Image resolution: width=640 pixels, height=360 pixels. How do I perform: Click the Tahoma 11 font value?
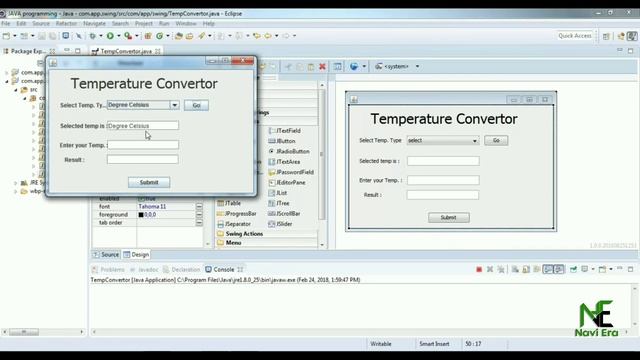click(152, 207)
